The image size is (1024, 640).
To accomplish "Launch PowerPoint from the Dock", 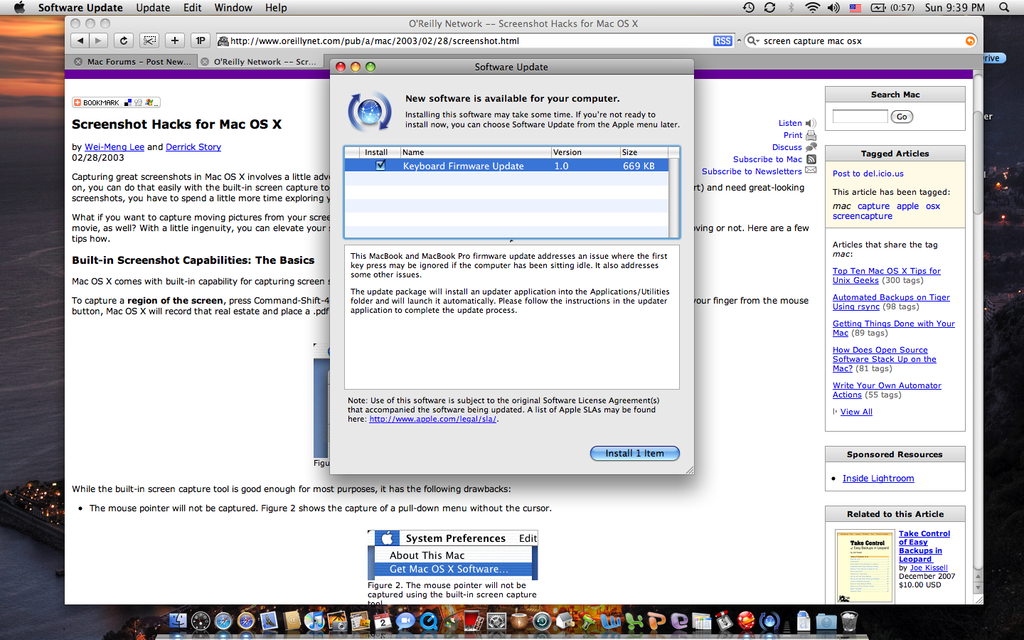I will (656, 620).
